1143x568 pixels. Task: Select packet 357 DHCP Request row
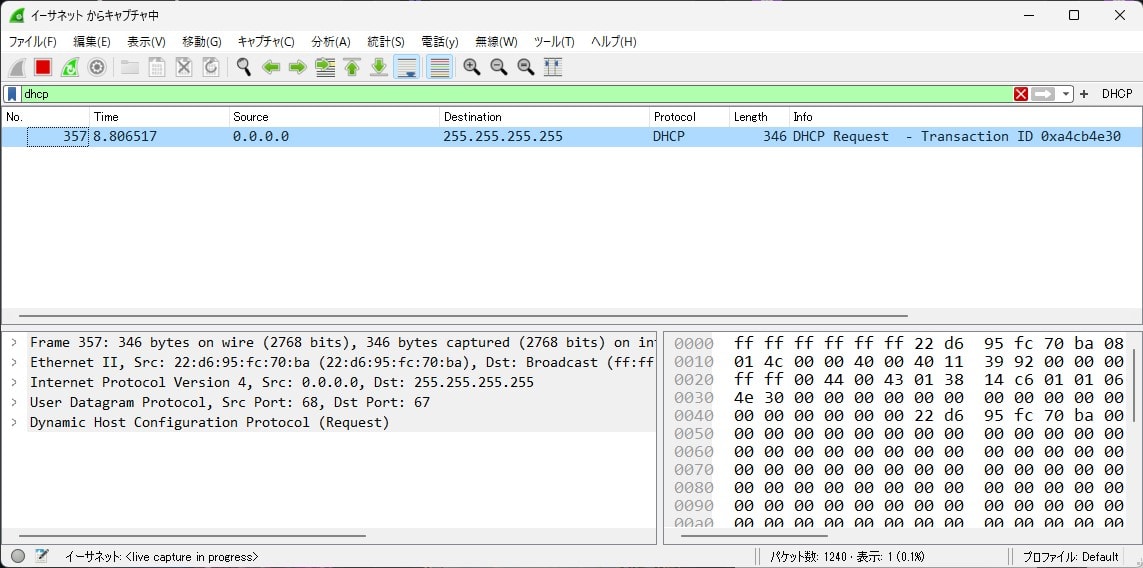coord(572,137)
